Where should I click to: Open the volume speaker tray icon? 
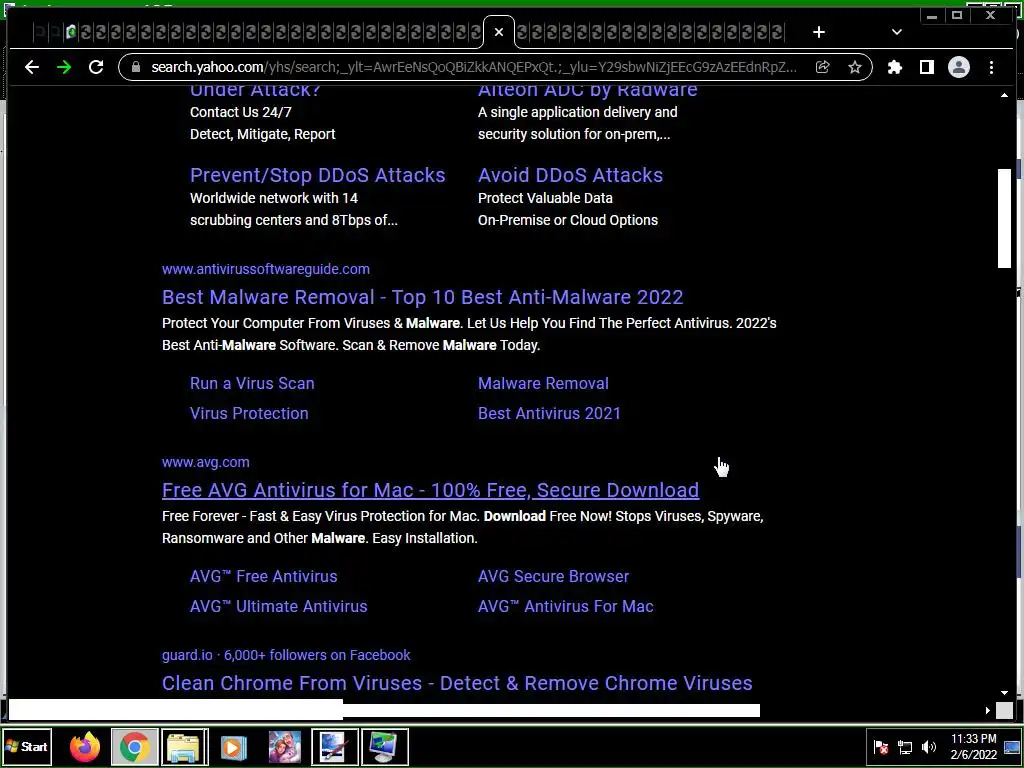click(x=929, y=747)
